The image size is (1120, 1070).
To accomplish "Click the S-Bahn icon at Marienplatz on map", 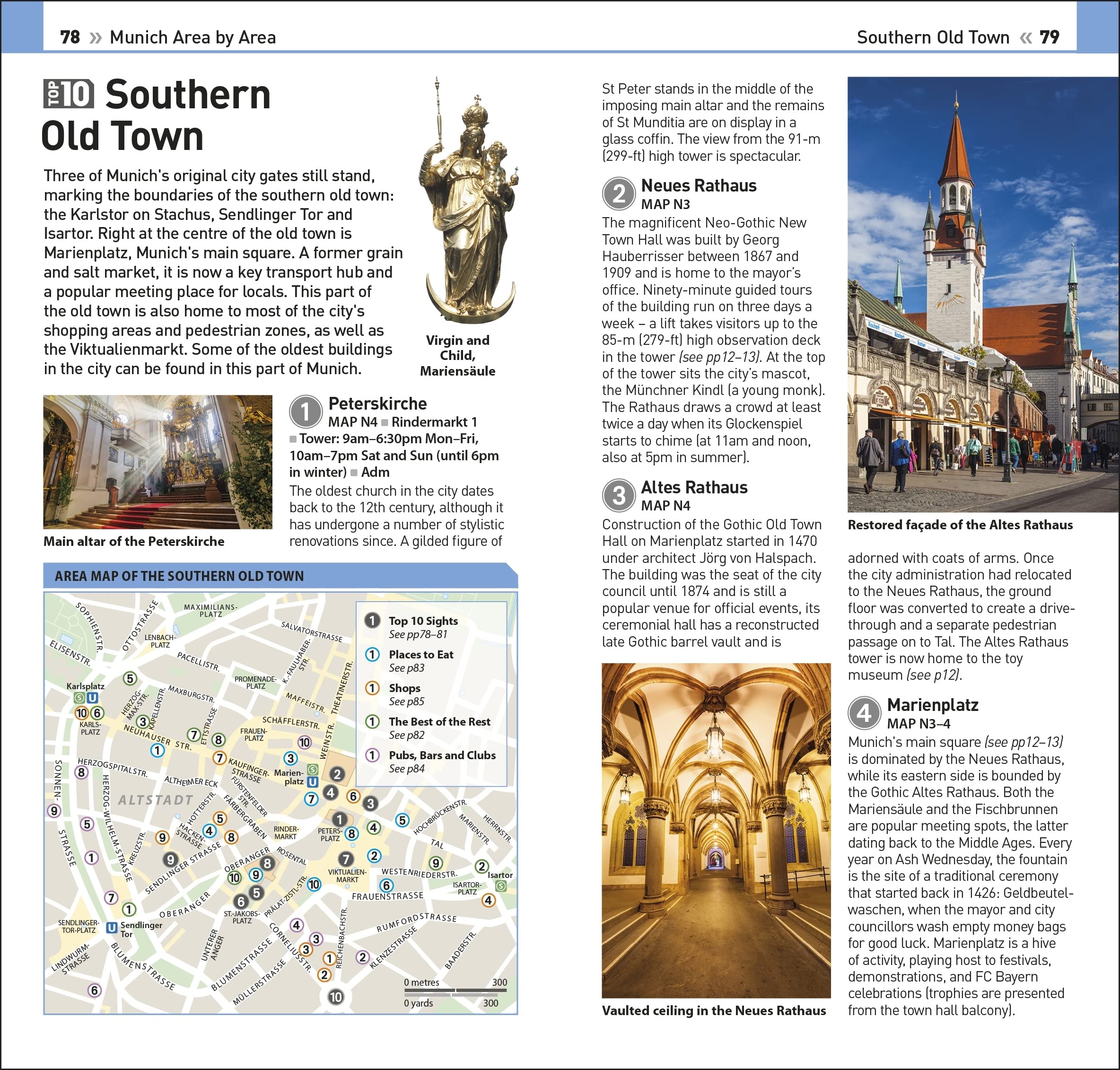I will click(x=313, y=770).
